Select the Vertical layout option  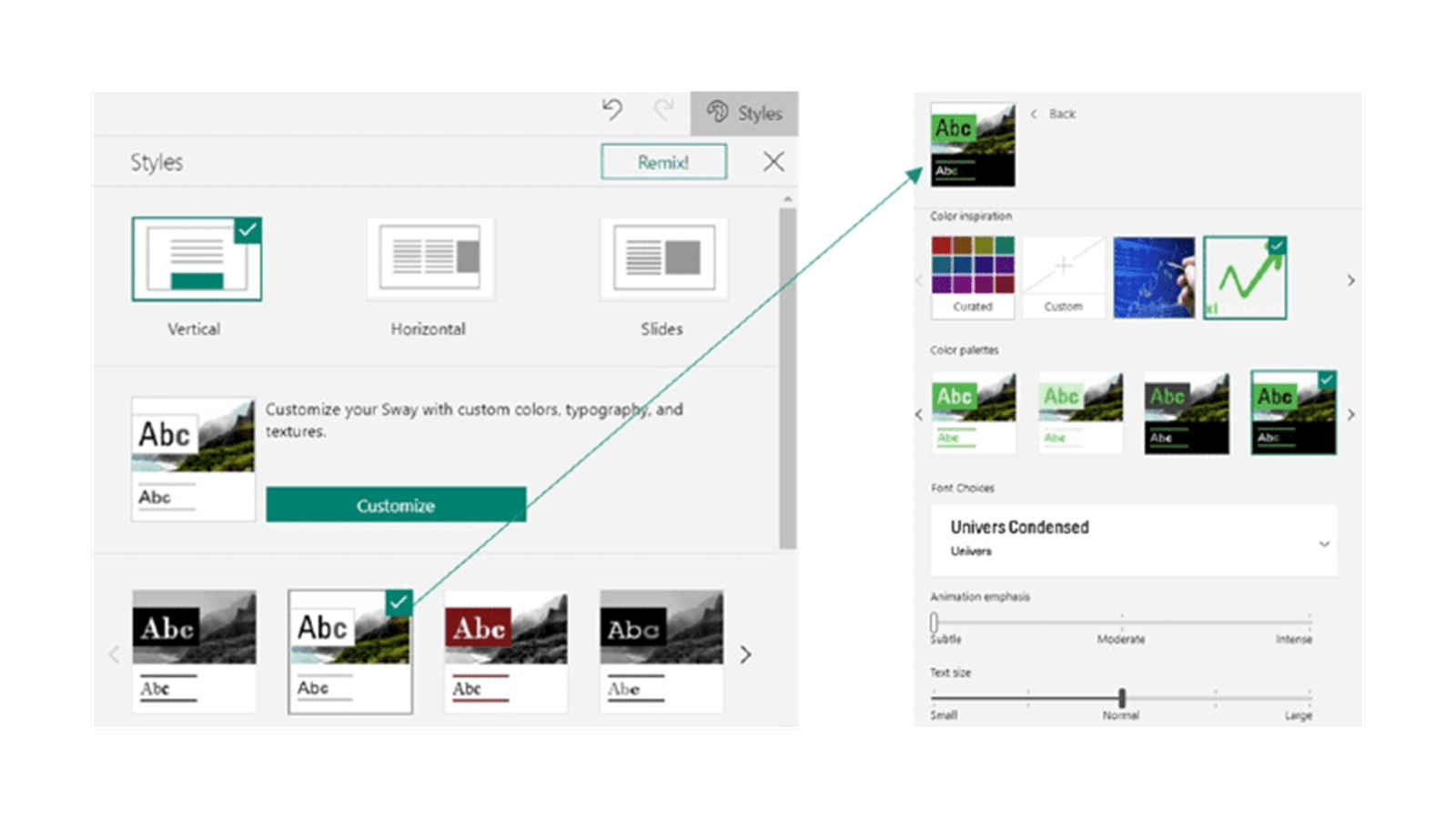tap(197, 259)
